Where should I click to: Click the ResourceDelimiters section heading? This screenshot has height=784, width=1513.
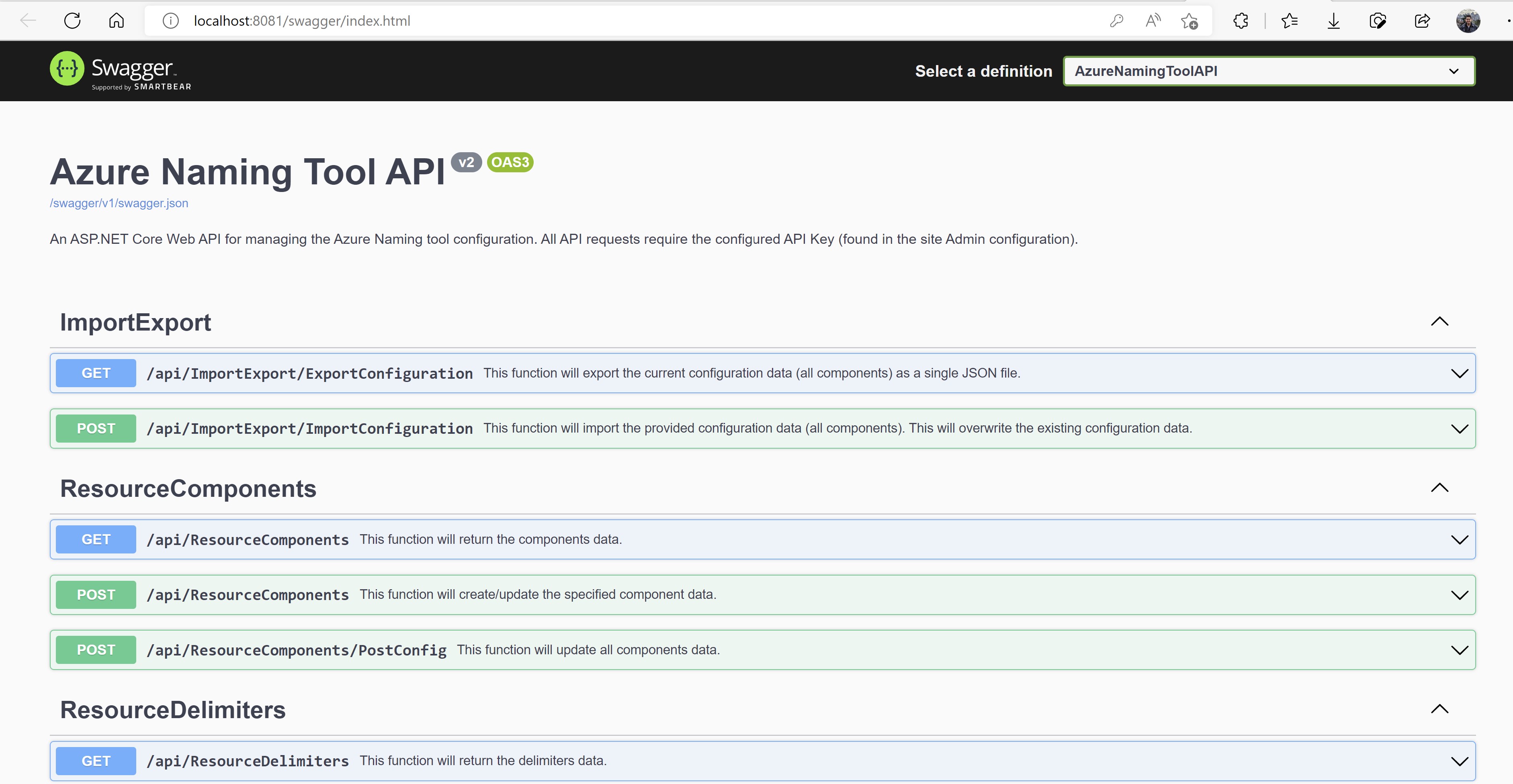tap(173, 710)
